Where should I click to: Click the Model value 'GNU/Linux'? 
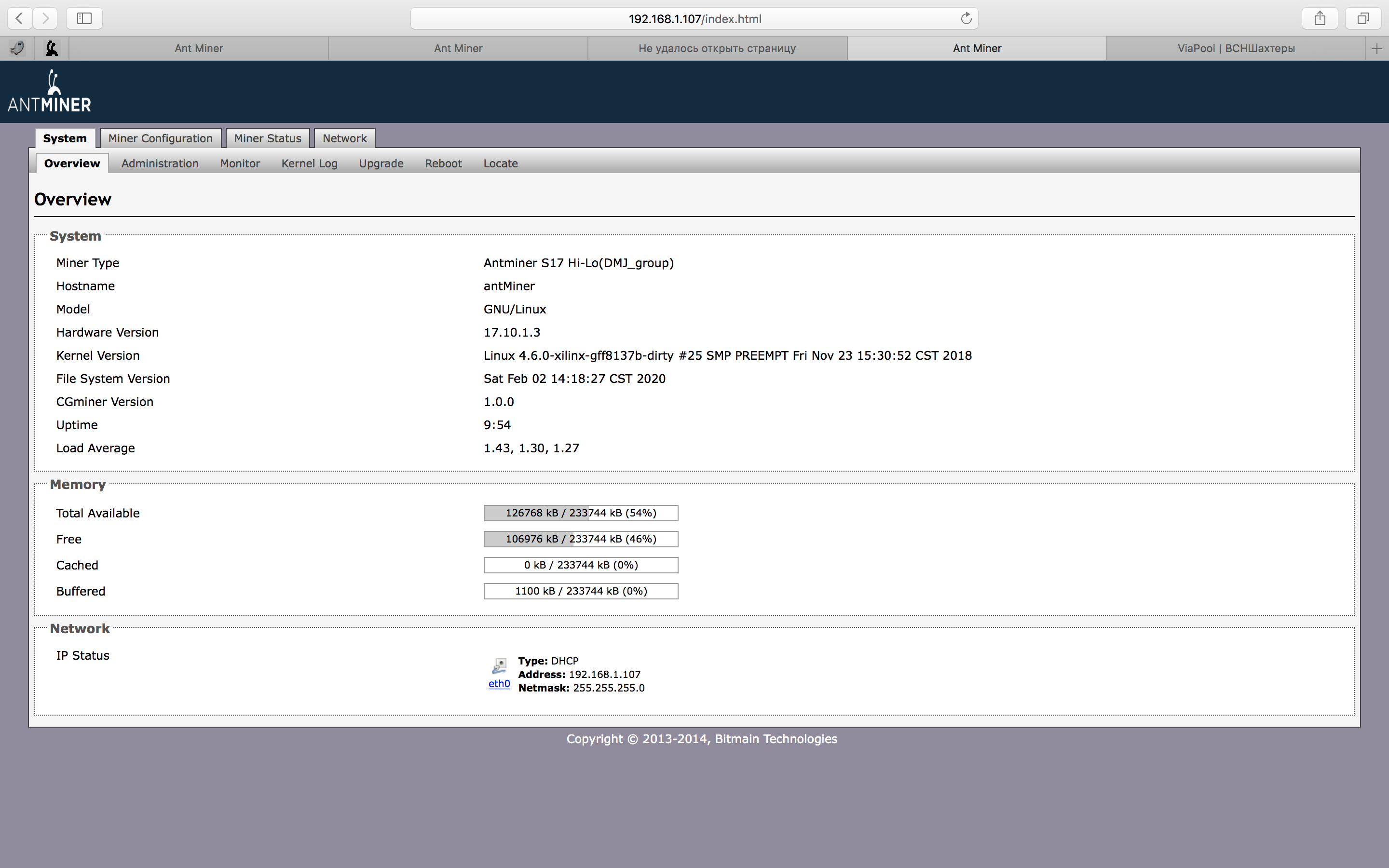(x=515, y=310)
